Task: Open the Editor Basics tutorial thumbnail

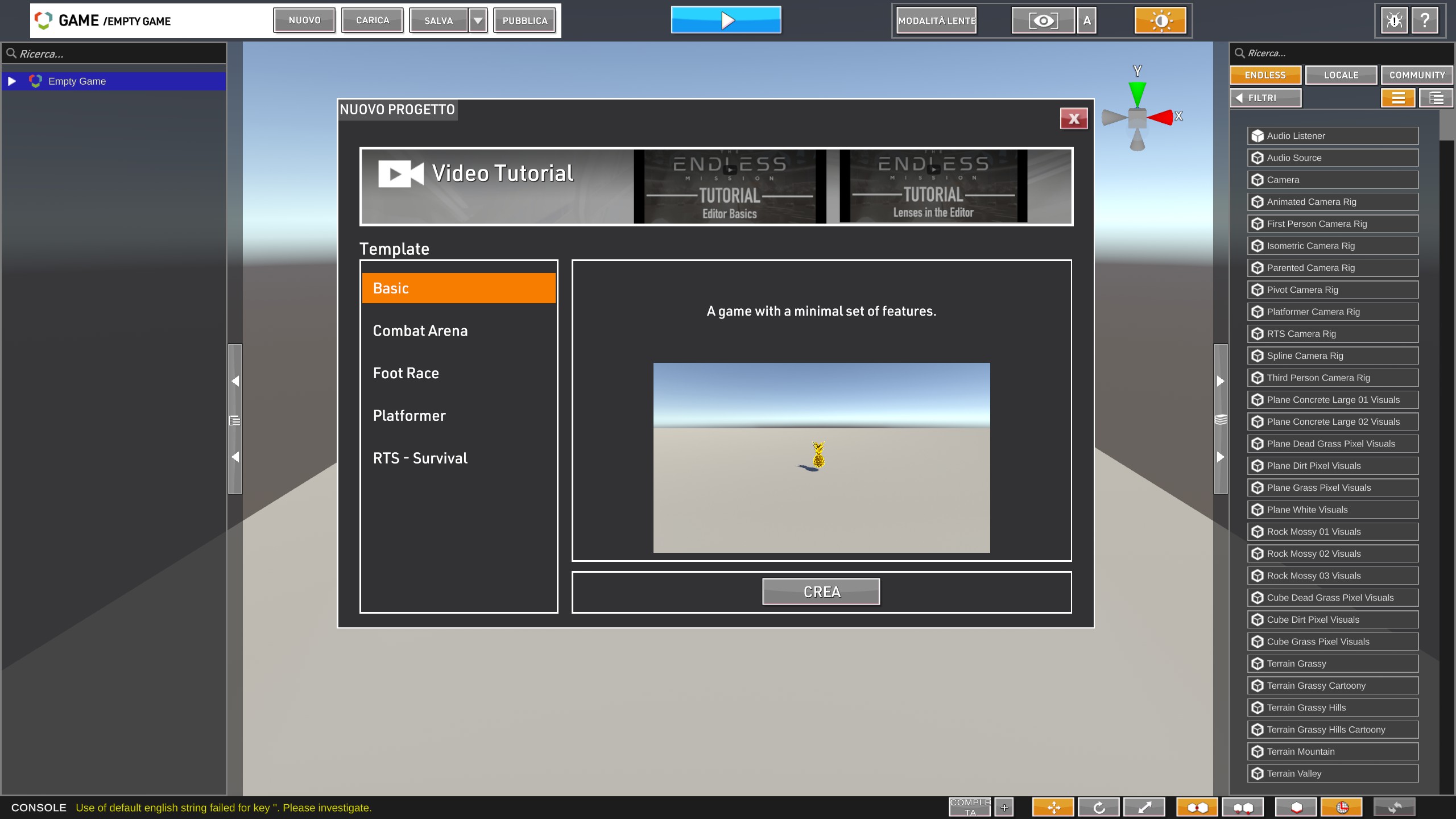Action: pos(730,187)
